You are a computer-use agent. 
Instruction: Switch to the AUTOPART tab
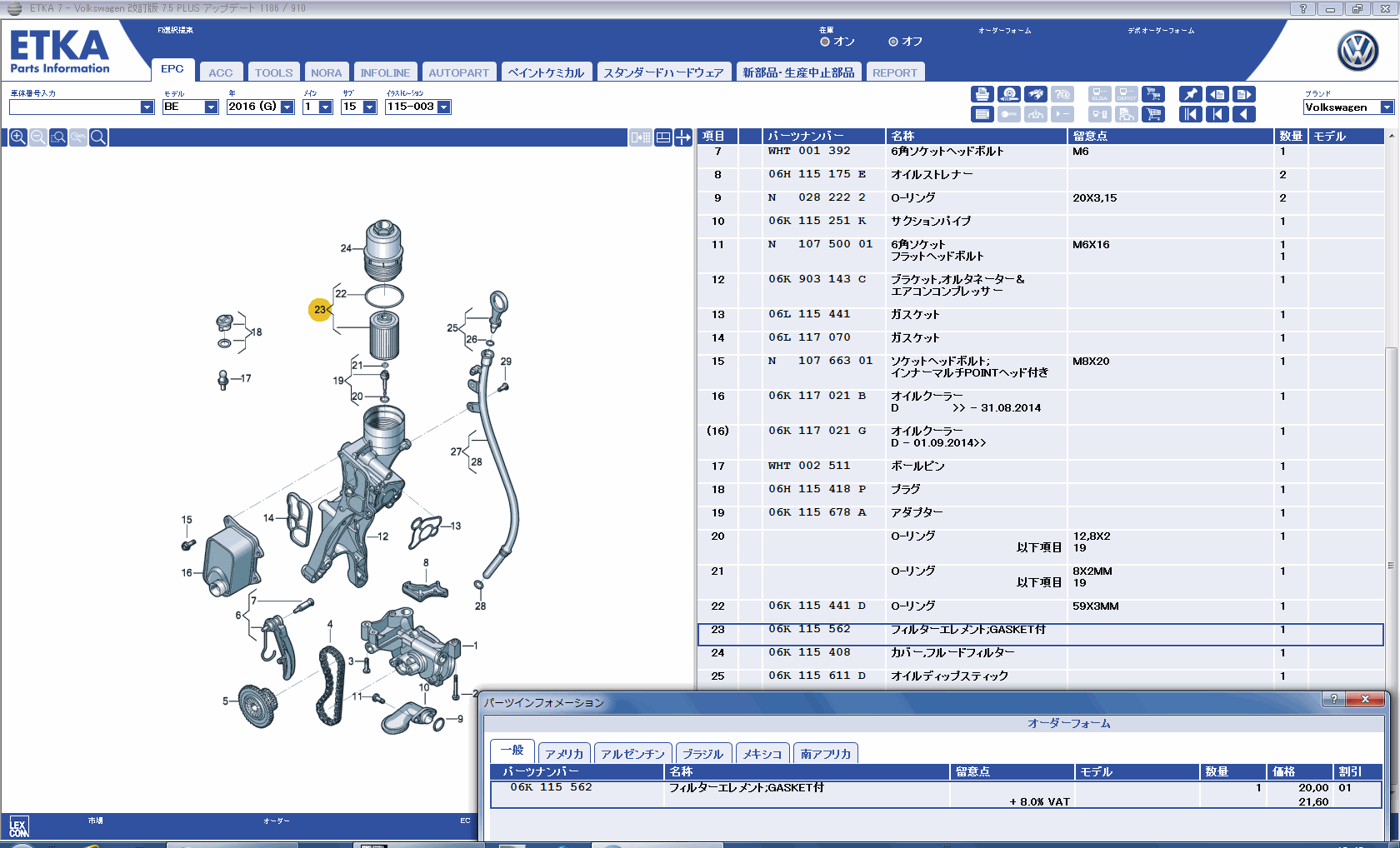pyautogui.click(x=458, y=72)
